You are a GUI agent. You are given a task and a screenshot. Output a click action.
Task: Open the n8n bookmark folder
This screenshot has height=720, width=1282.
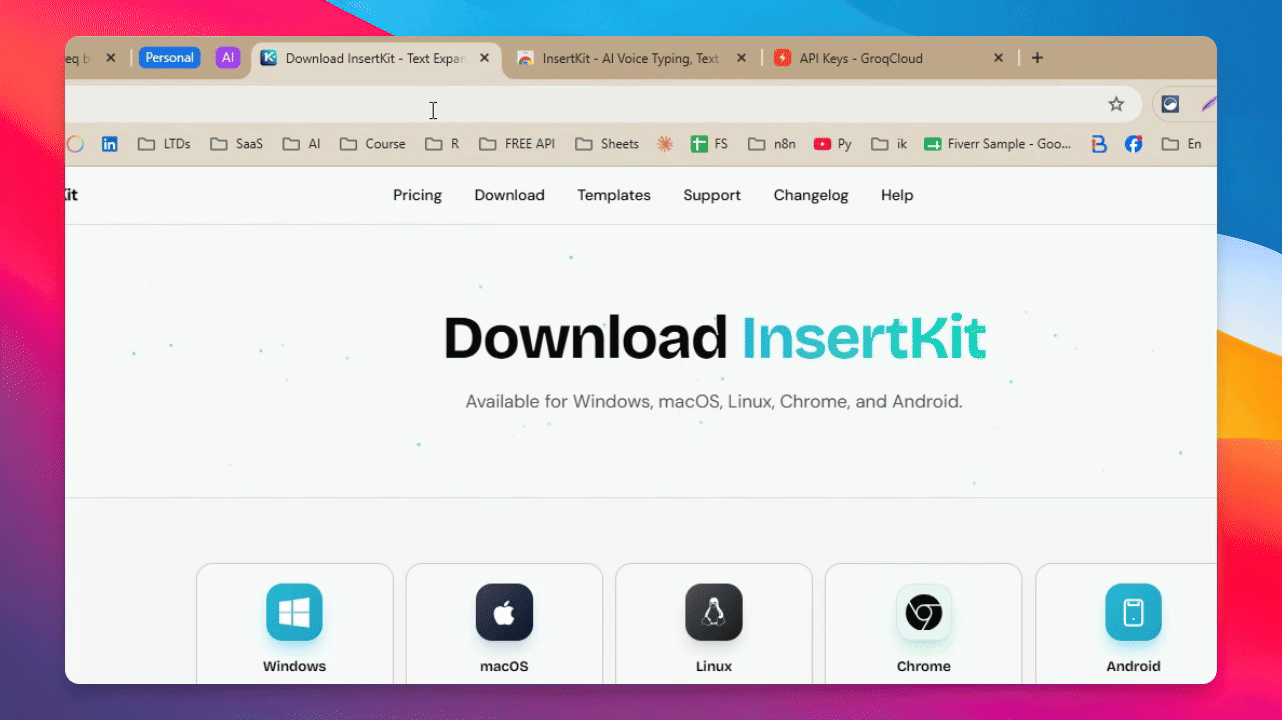772,144
